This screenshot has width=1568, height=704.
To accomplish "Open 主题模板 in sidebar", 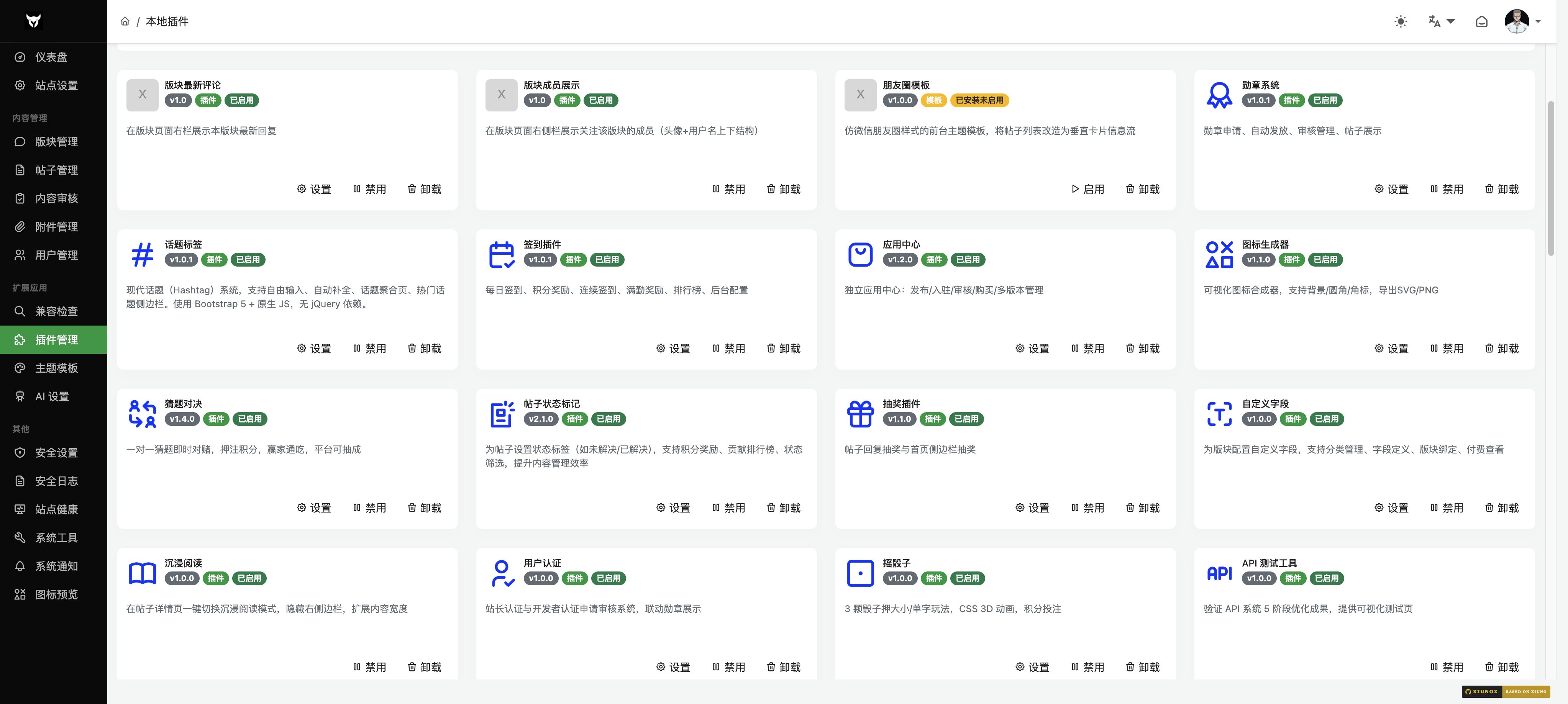I will (x=54, y=368).
